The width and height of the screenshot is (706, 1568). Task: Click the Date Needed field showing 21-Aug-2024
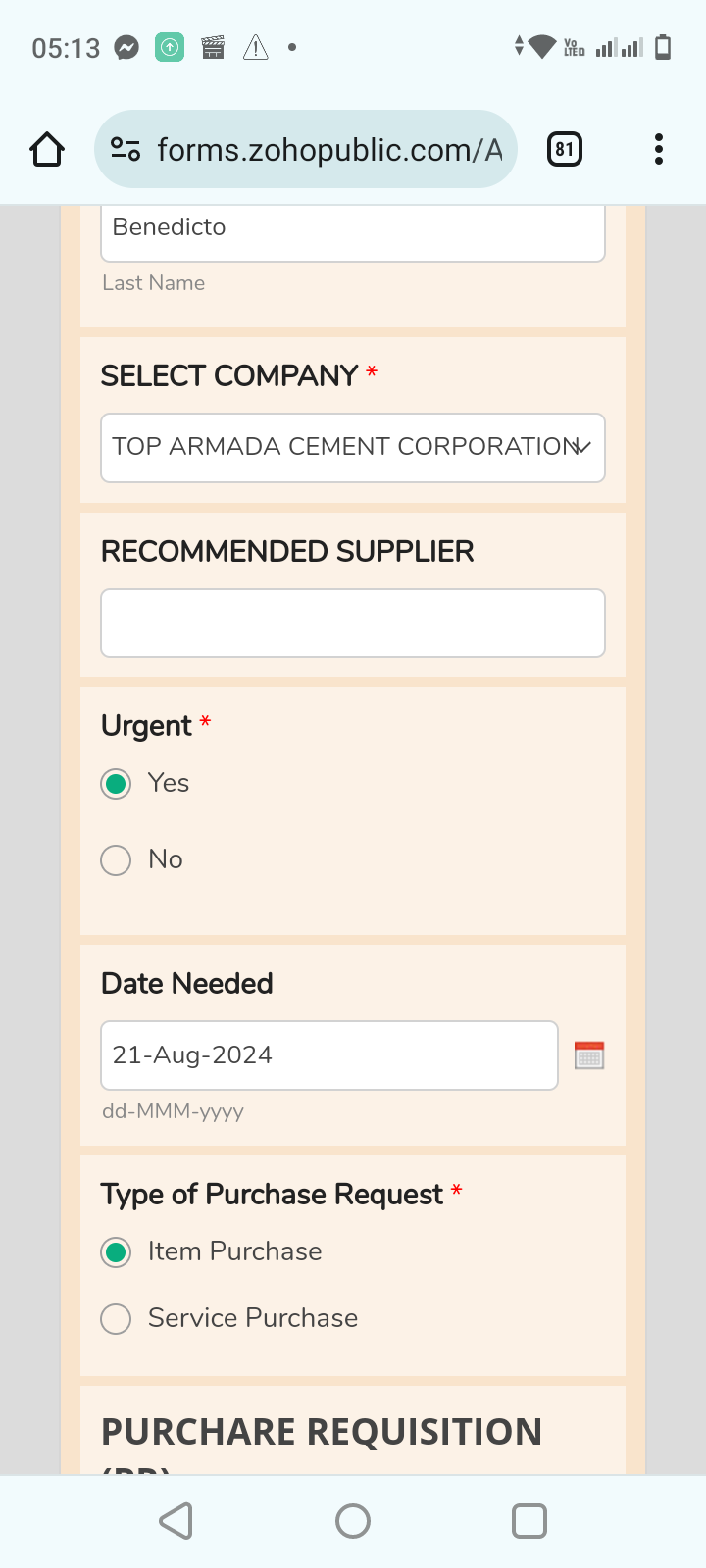328,1055
